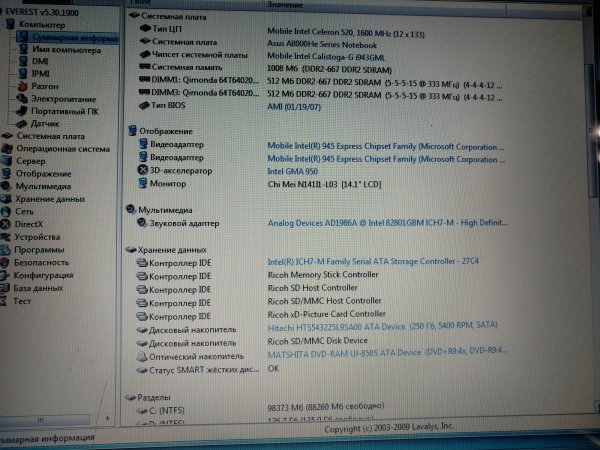Open the Имя компьютера tree item
This screenshot has width=600, height=450.
(65, 49)
